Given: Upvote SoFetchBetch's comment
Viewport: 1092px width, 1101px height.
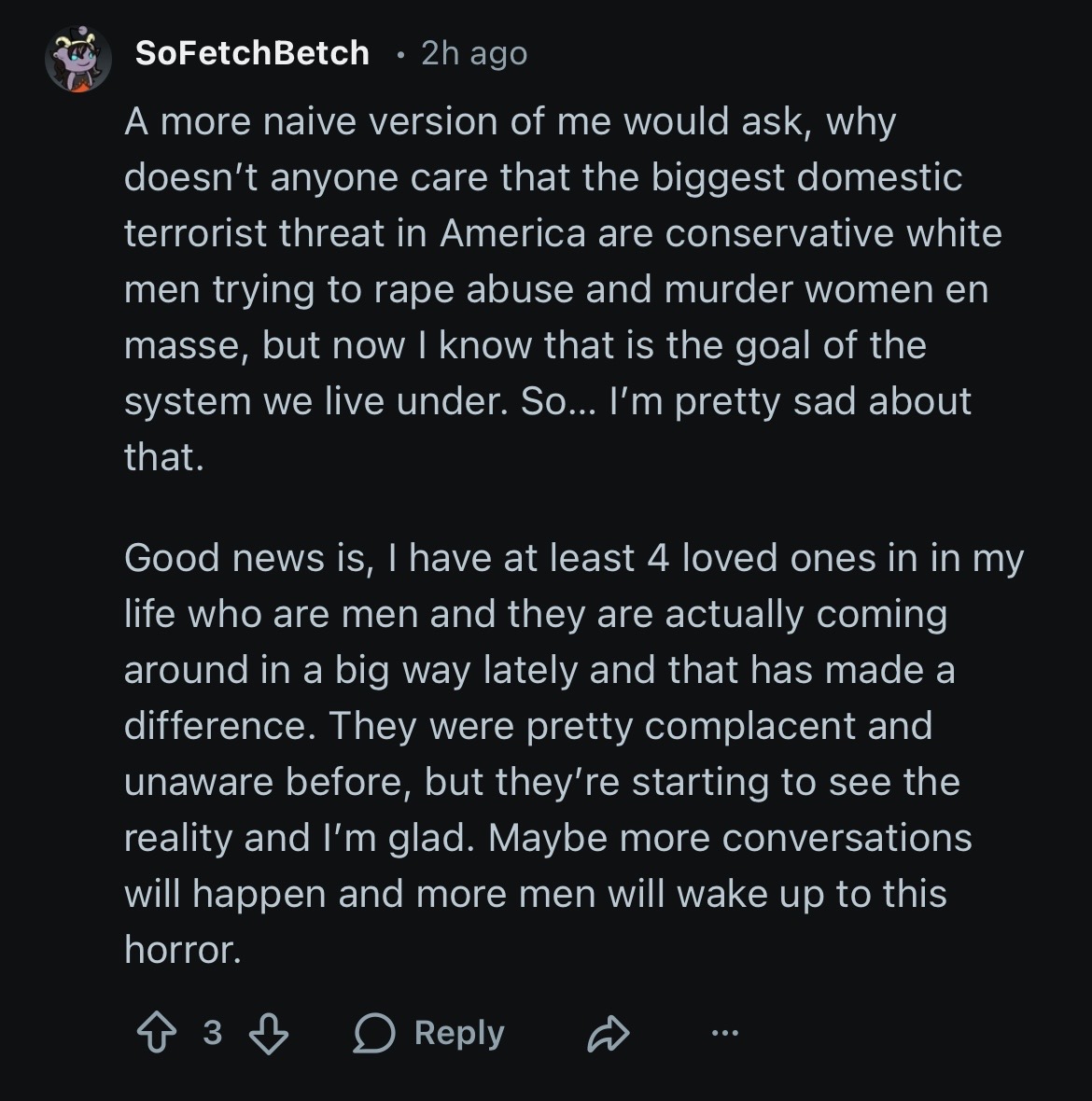Looking at the screenshot, I should [x=157, y=1033].
